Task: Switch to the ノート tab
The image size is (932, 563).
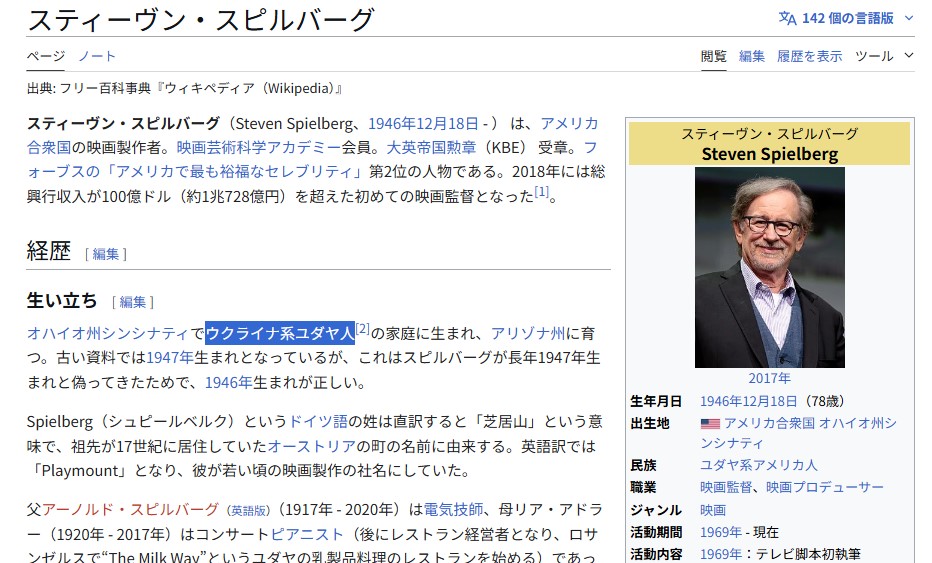Action: pyautogui.click(x=97, y=56)
